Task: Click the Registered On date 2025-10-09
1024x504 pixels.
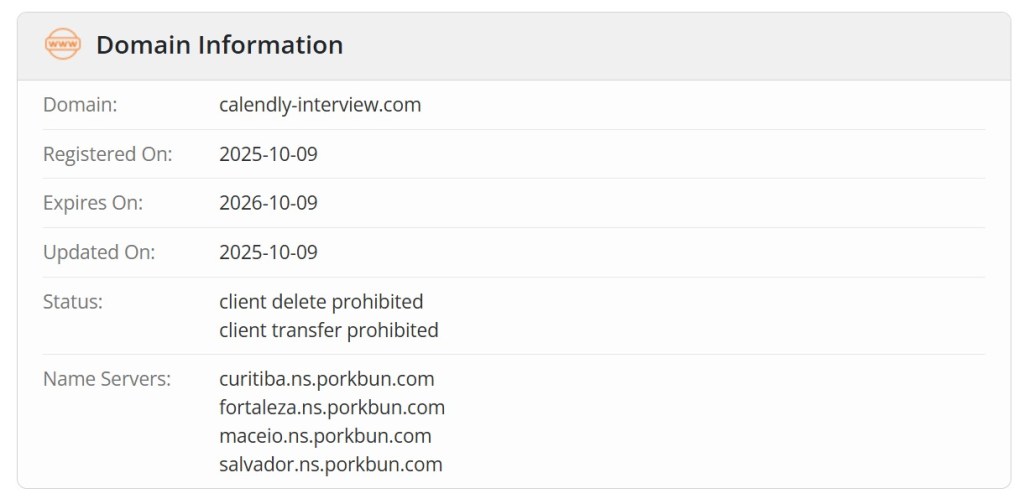Action: tap(268, 154)
